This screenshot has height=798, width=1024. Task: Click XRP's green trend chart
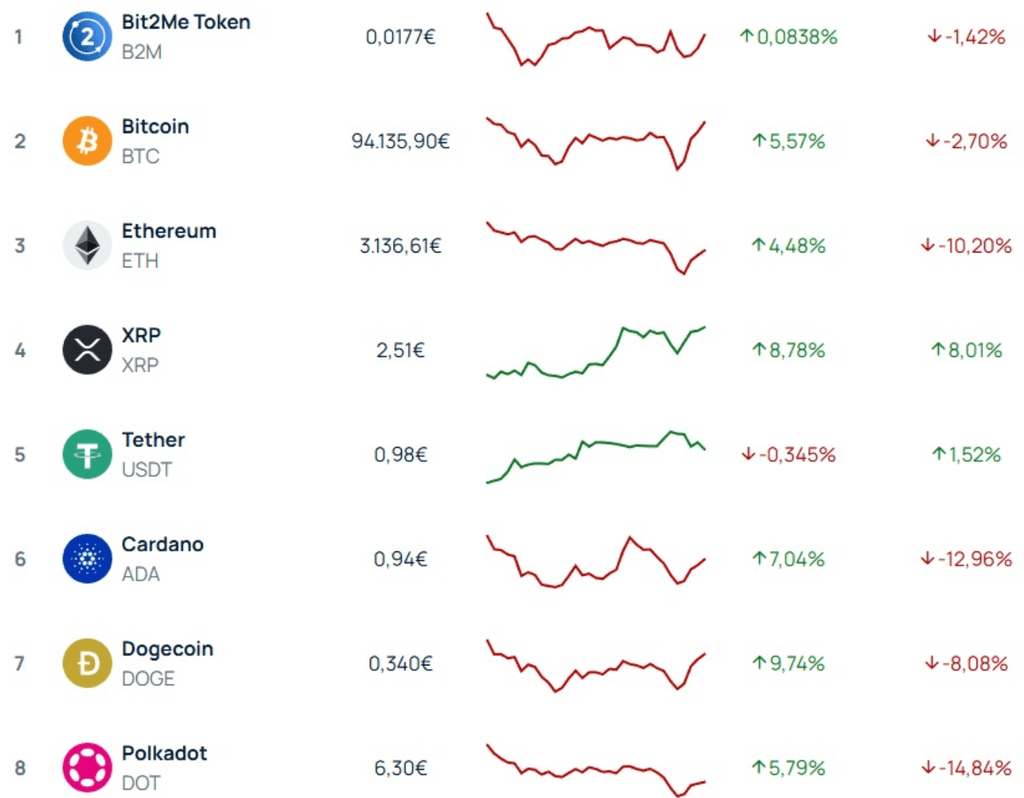click(x=595, y=350)
